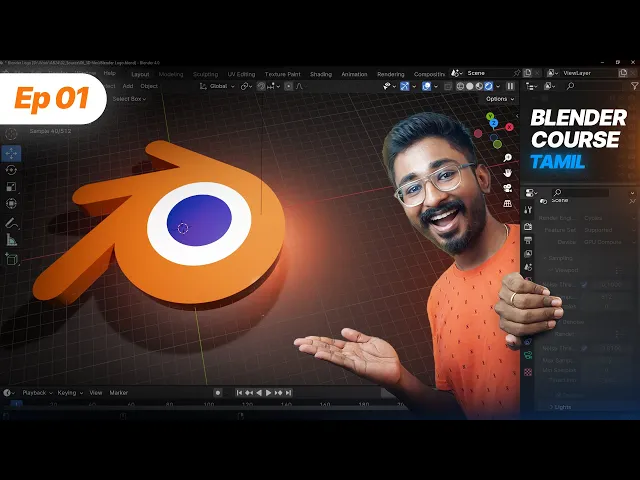
Task: Toggle the snap magnet button
Action: pyautogui.click(x=261, y=86)
